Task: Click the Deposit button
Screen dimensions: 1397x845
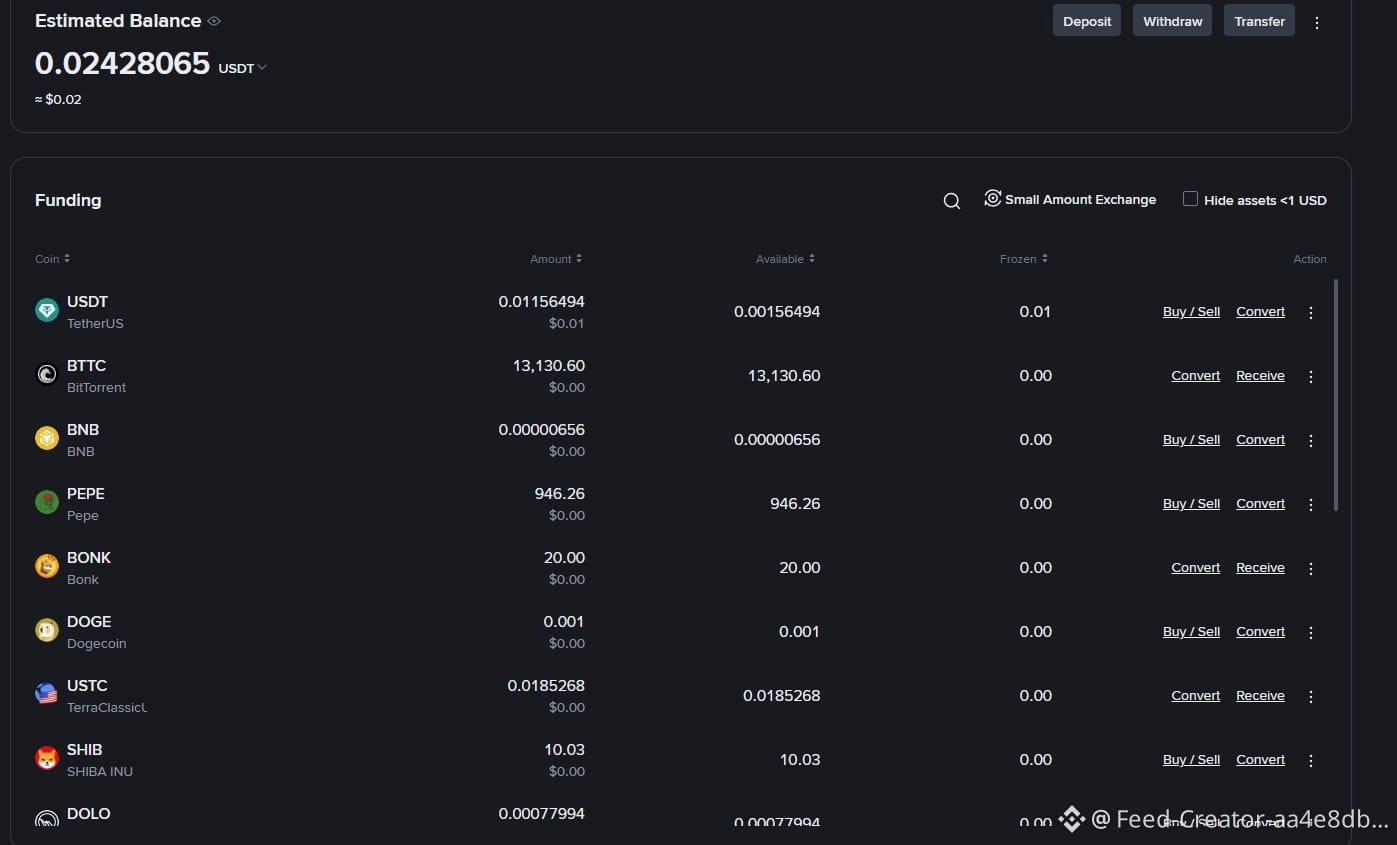Action: [x=1087, y=21]
